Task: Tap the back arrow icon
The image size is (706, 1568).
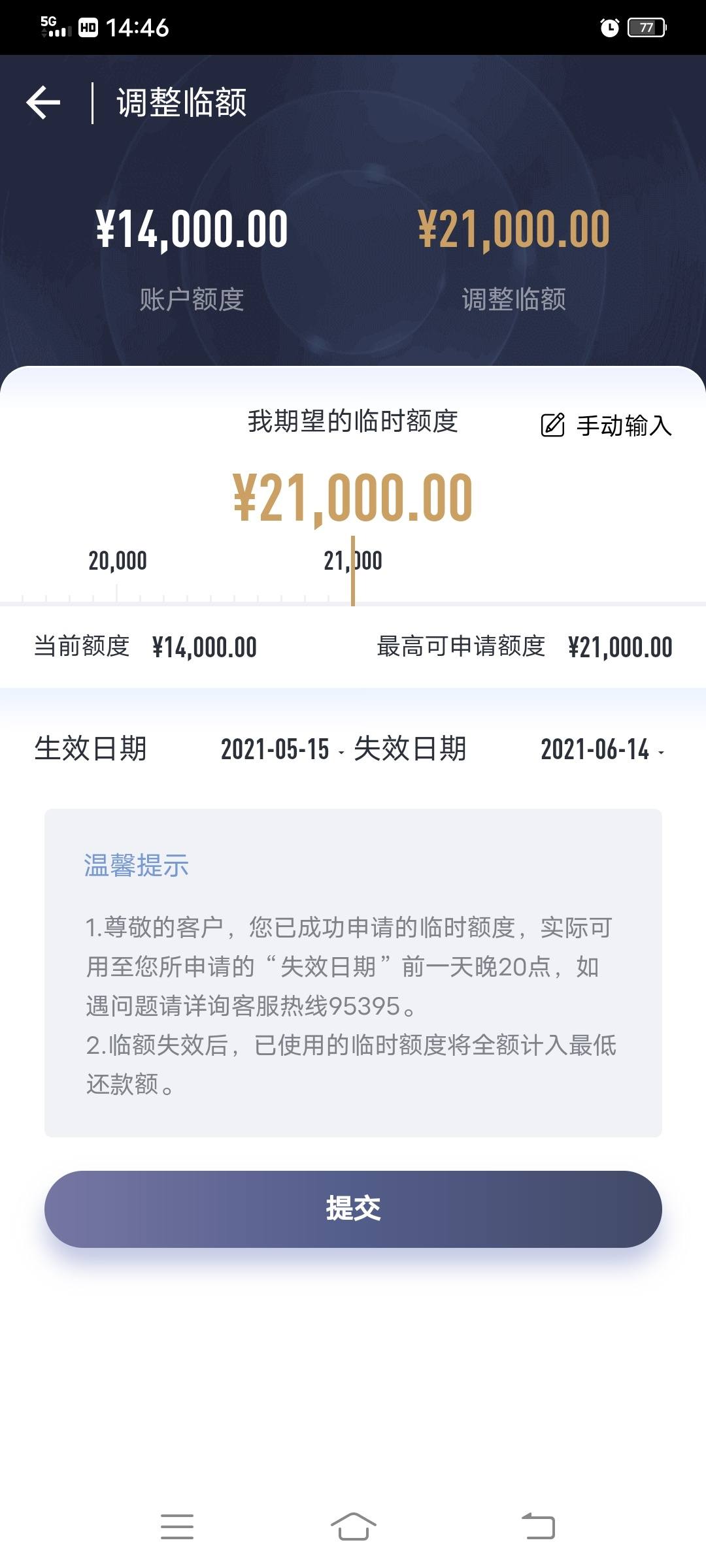Action: click(43, 103)
